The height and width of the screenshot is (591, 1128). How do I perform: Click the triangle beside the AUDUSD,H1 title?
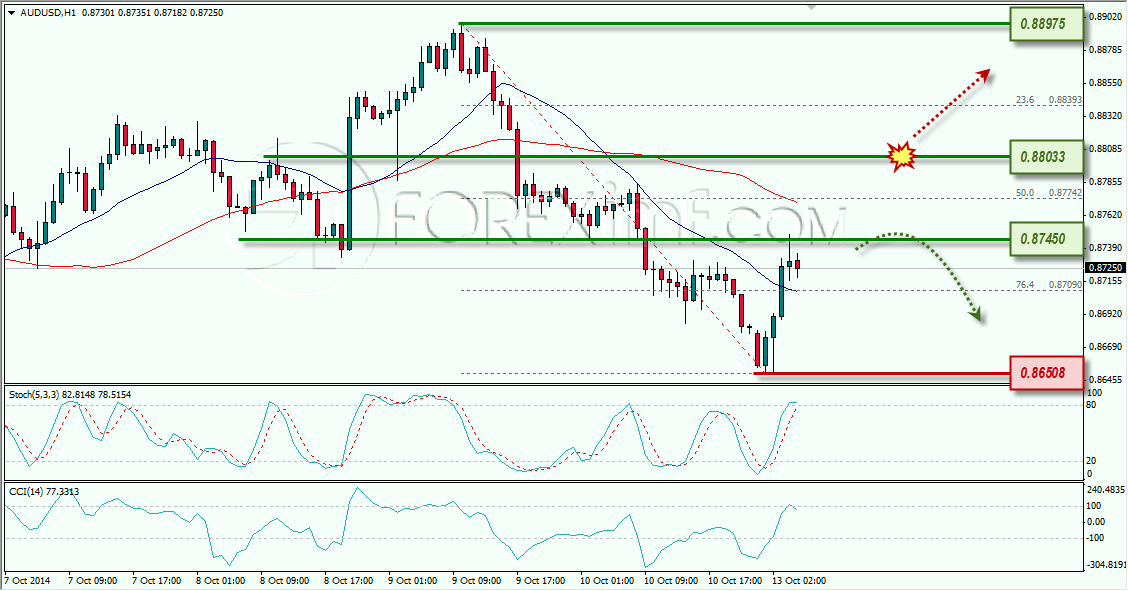point(12,12)
